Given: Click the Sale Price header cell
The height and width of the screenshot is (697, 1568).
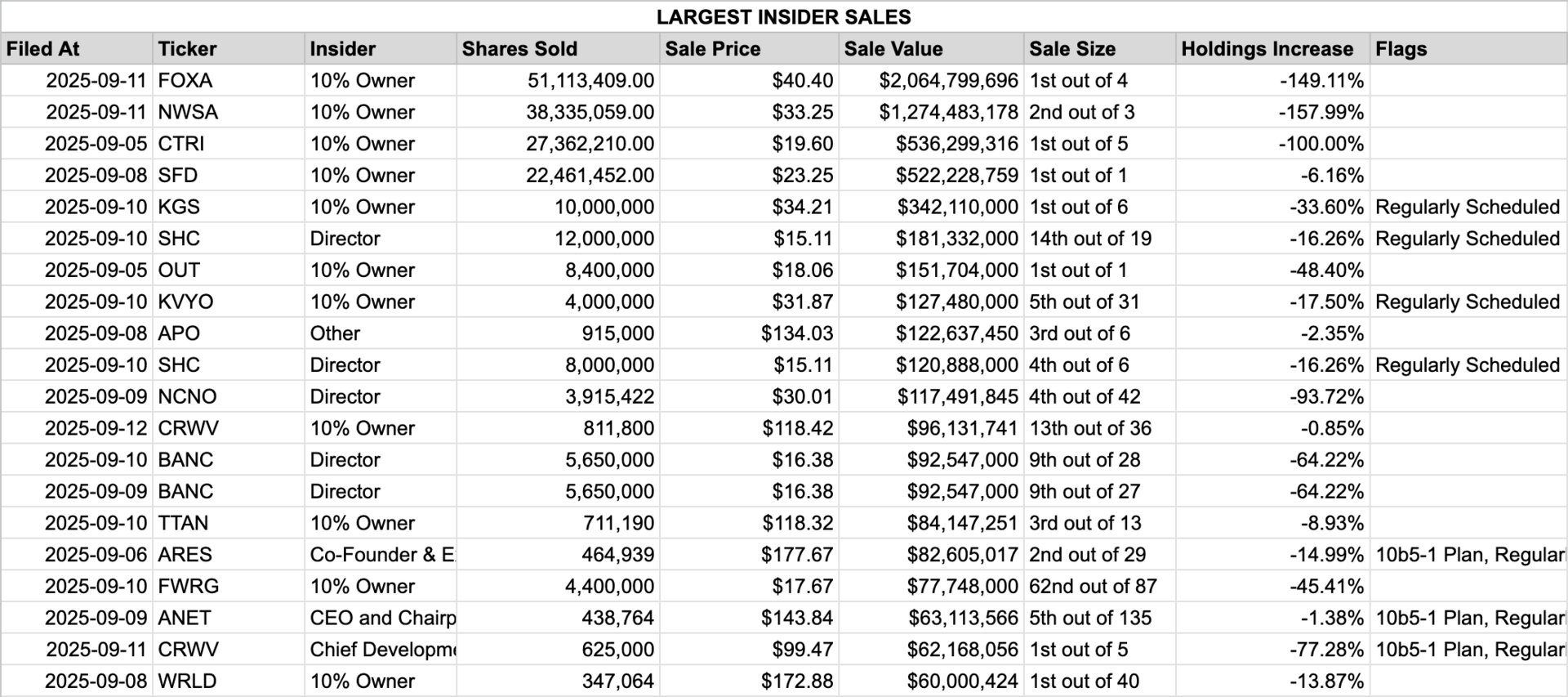Looking at the screenshot, I should point(749,49).
